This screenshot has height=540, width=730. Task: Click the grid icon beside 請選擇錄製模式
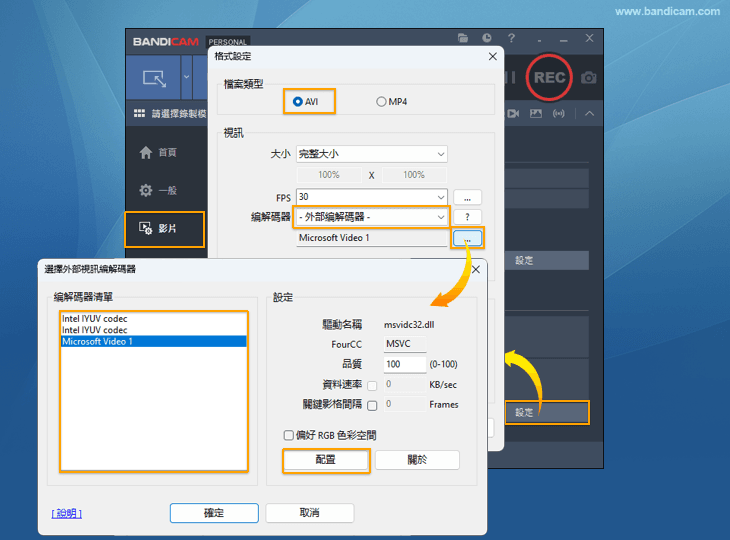(x=139, y=114)
